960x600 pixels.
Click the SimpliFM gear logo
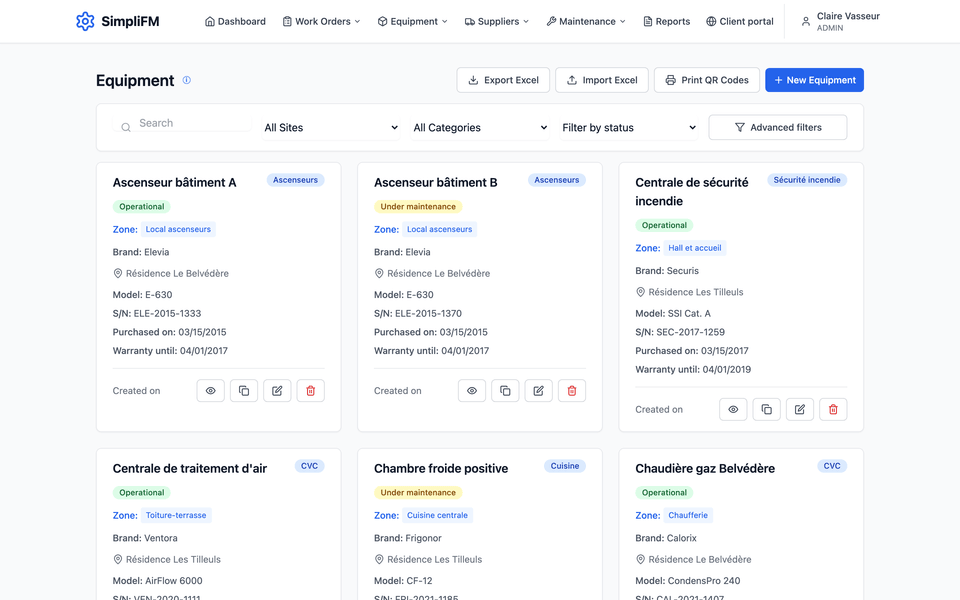coord(85,21)
